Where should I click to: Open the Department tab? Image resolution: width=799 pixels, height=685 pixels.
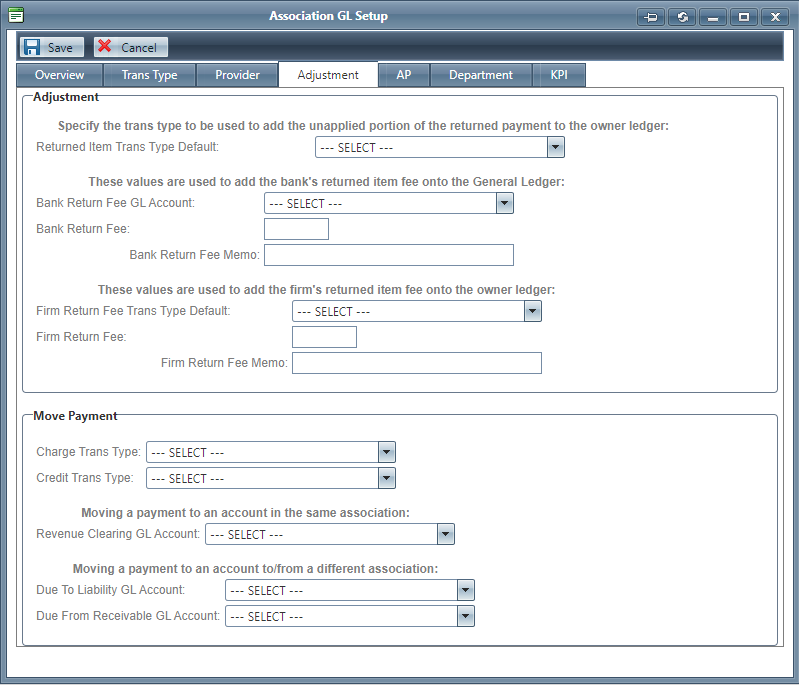481,75
